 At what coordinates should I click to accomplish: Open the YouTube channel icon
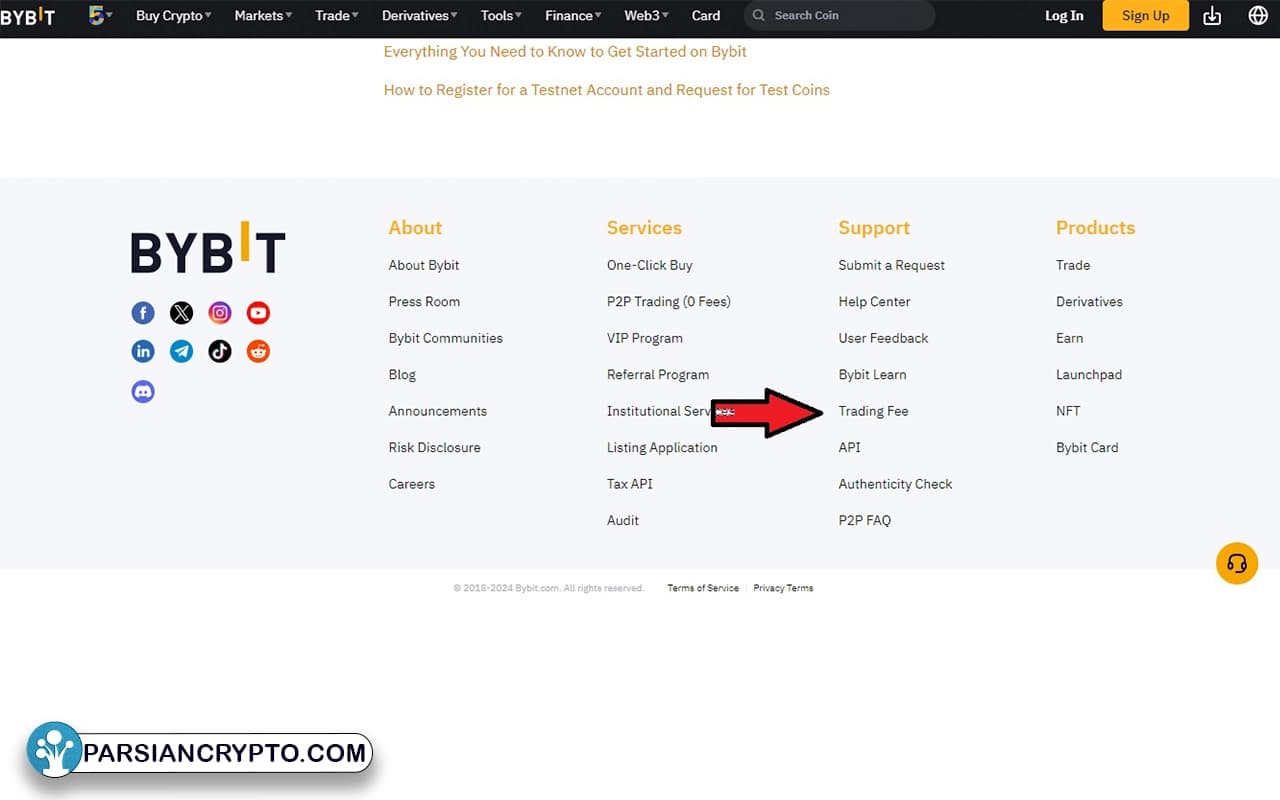click(258, 313)
